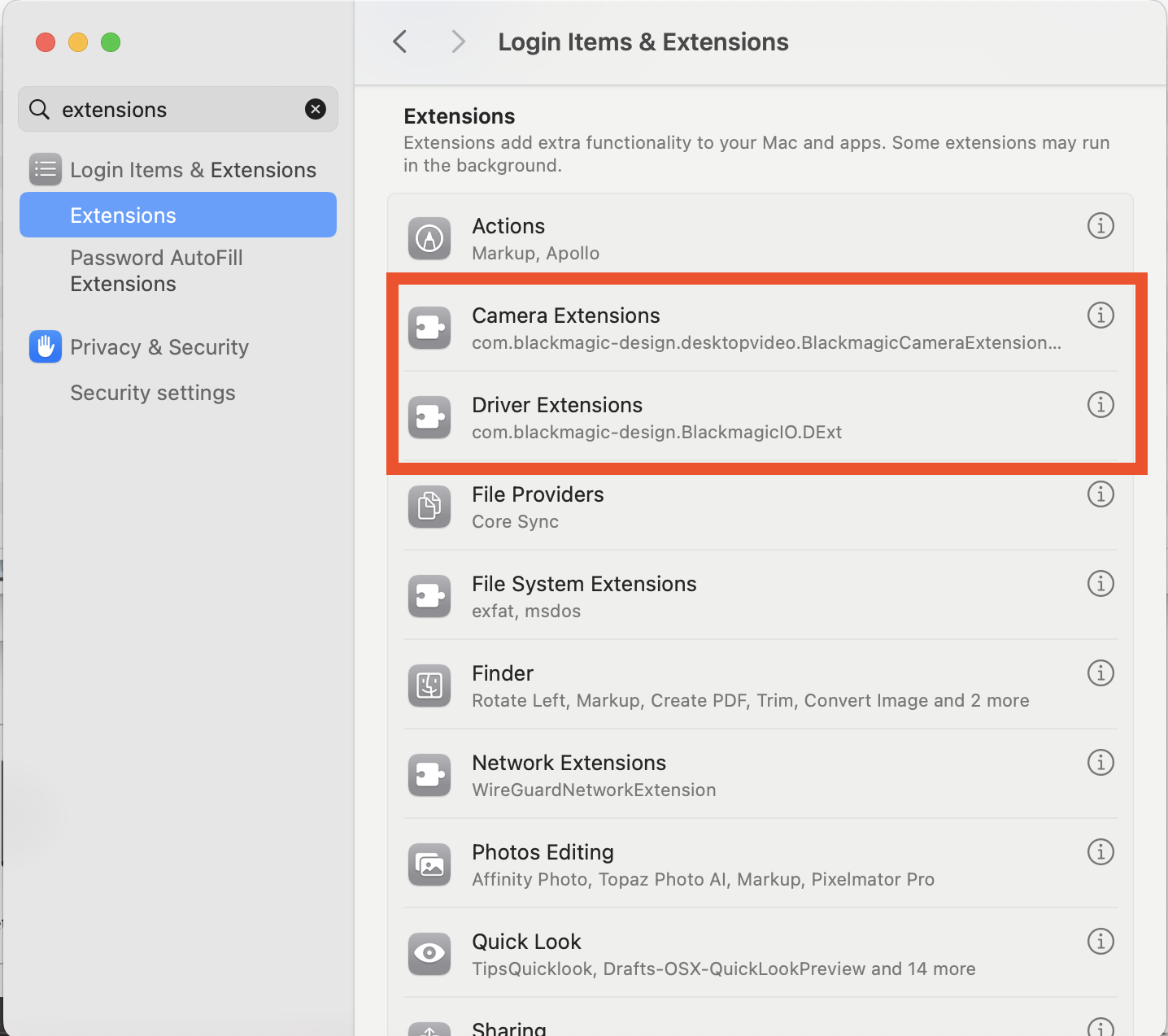Viewport: 1168px width, 1036px height.
Task: Click the BlackmagicCameraExtension subtitle text
Action: (767, 342)
